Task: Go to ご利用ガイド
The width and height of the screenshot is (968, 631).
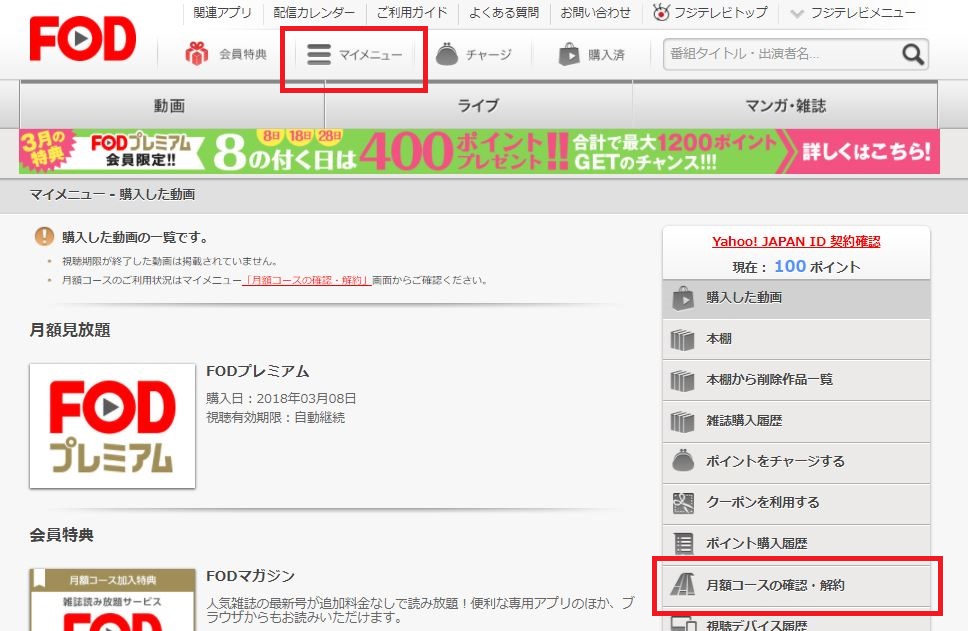Action: pos(412,12)
